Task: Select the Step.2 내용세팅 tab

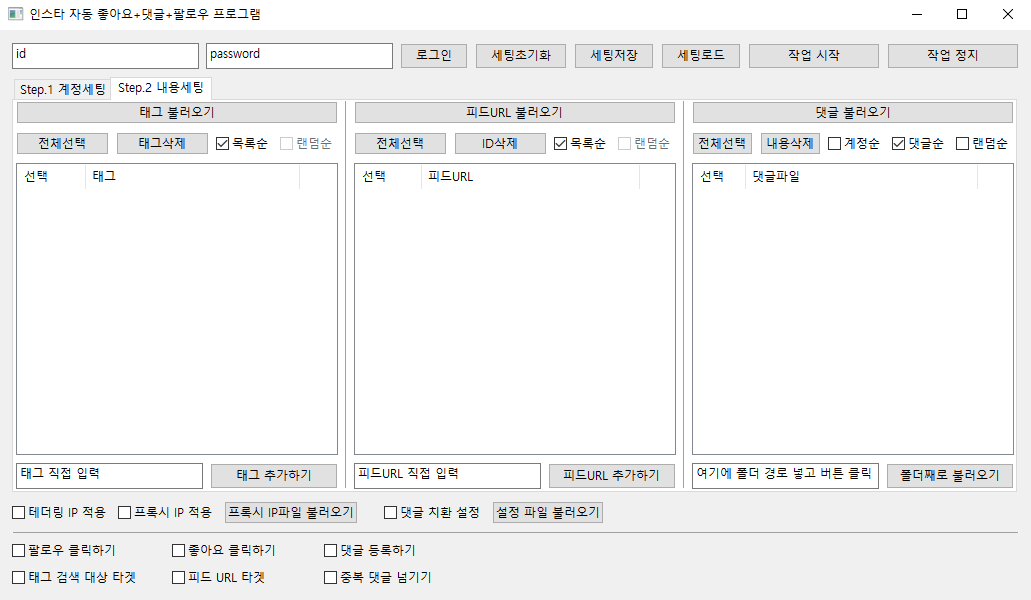Action: pos(160,88)
